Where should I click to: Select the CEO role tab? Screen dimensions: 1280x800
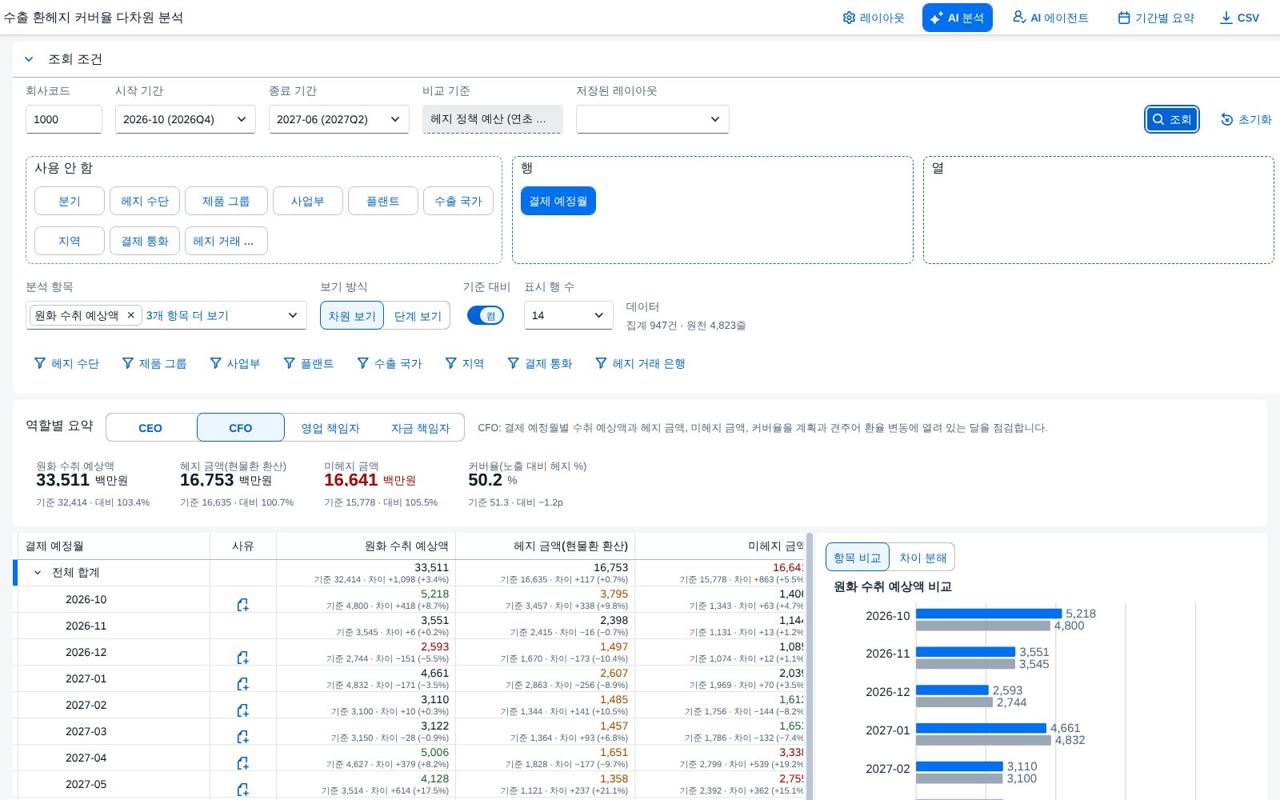coord(150,428)
